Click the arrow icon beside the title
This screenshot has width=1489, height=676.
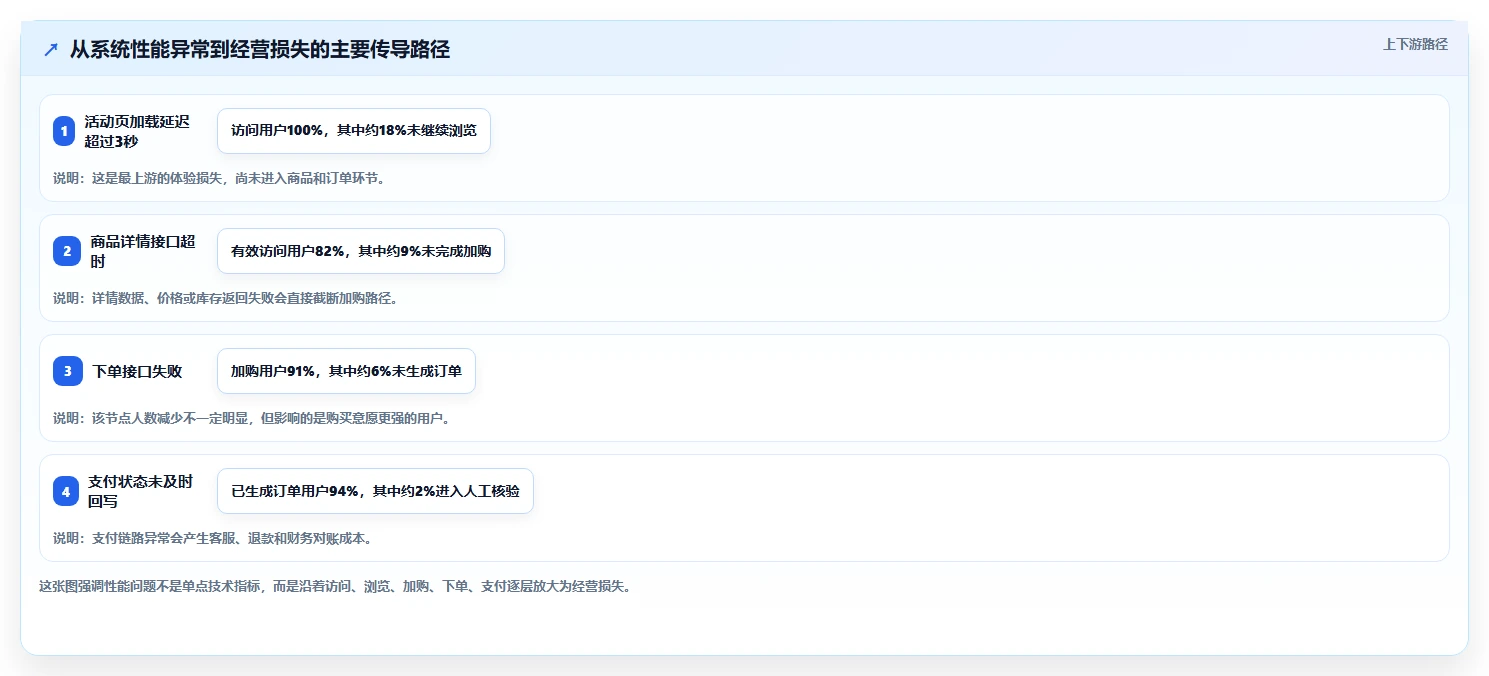(x=51, y=50)
